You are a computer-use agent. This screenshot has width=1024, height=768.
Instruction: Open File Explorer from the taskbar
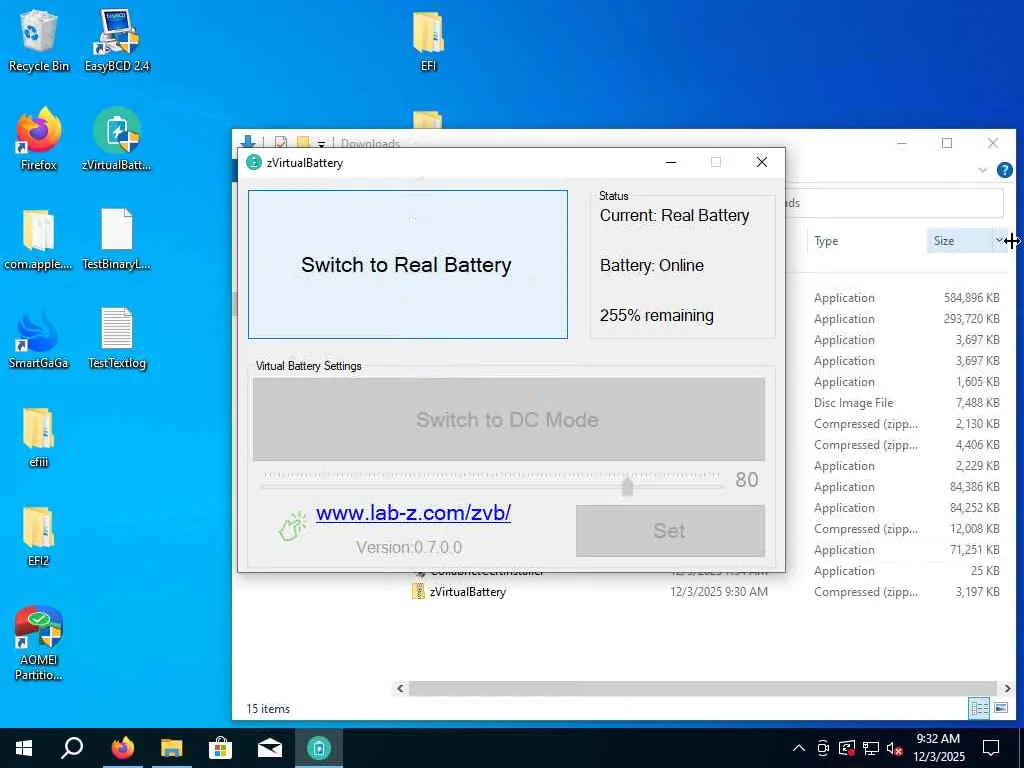172,748
